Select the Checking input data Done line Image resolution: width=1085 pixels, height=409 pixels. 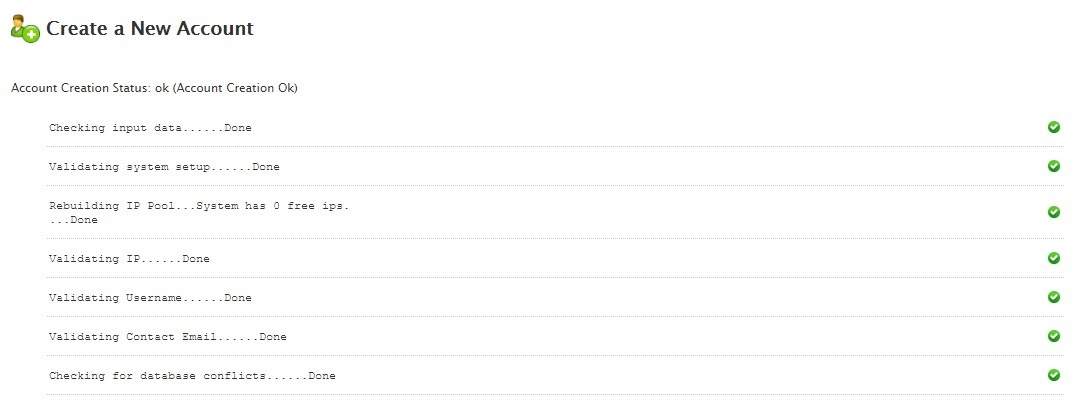150,128
